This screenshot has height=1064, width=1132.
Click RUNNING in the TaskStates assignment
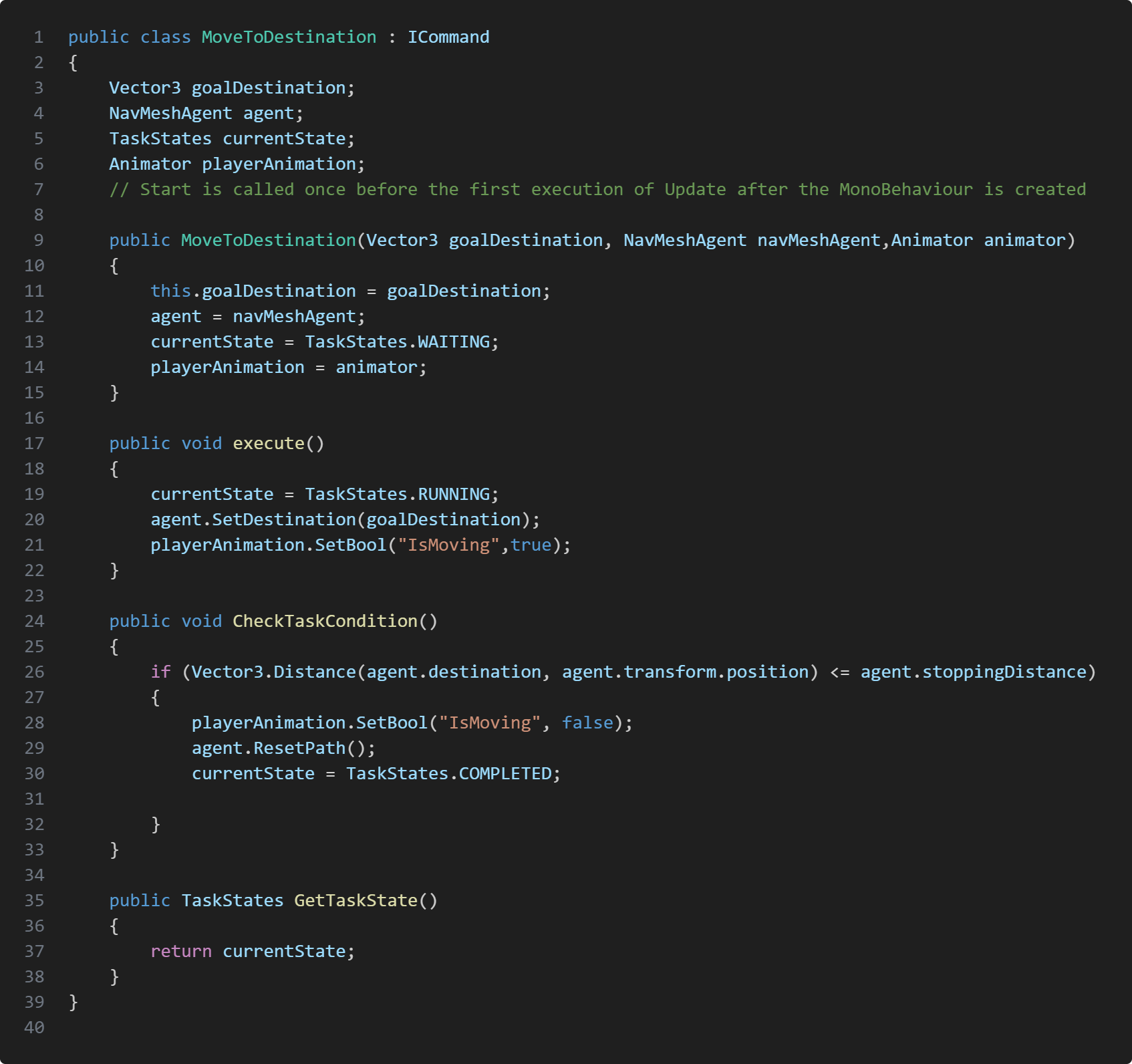454,495
